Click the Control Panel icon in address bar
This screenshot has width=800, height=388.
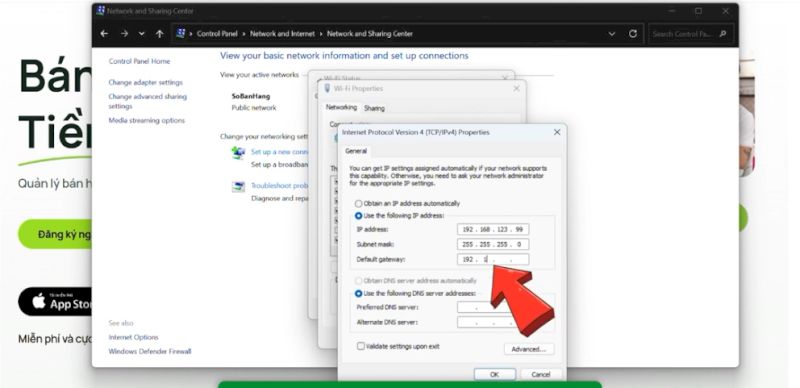(x=180, y=34)
